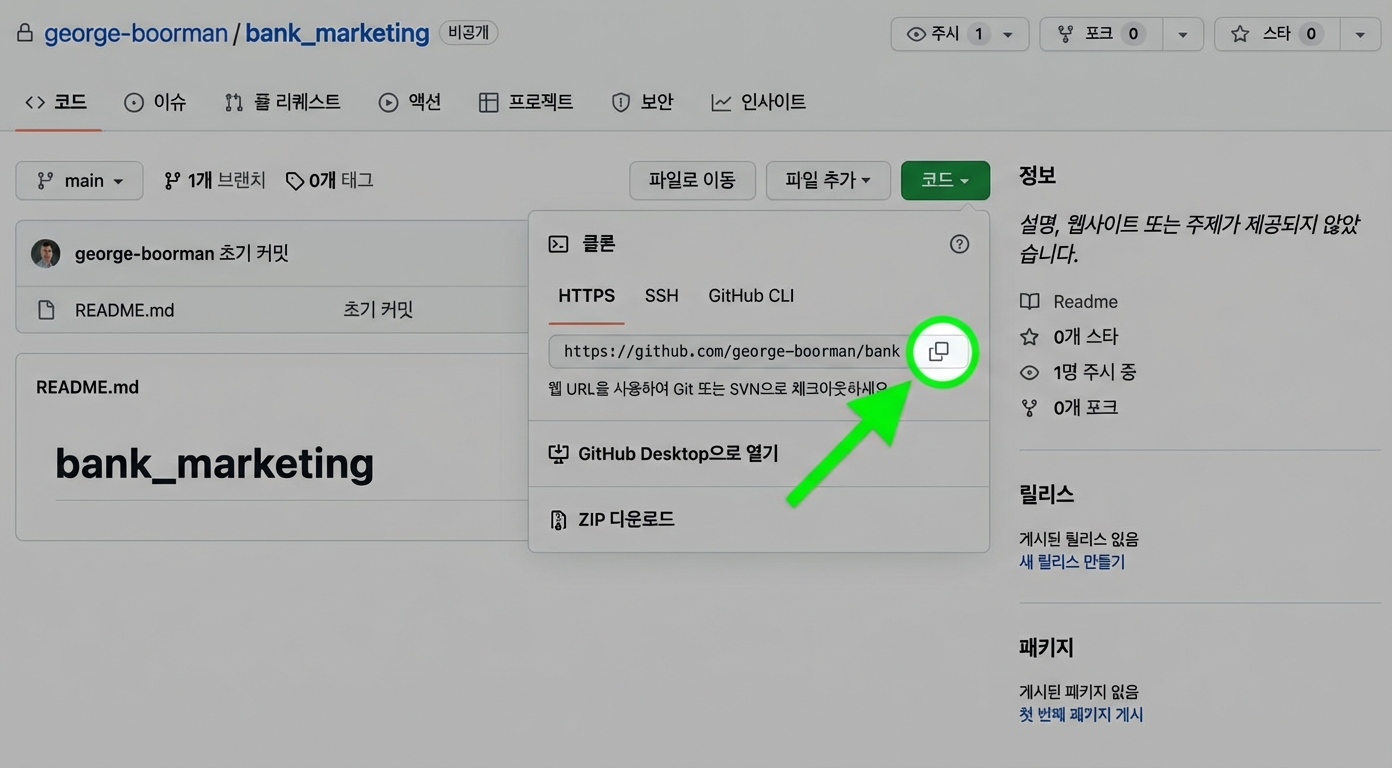Click the 1명 주시 중 text
The image size is (1392, 768).
pos(1095,372)
